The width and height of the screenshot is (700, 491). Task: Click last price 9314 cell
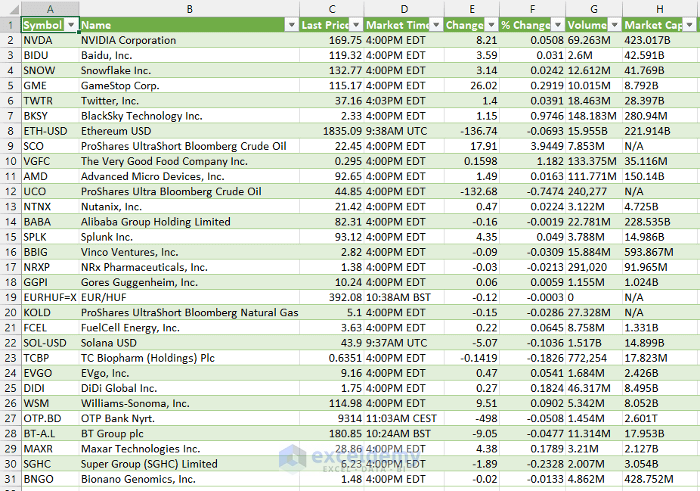coord(332,419)
